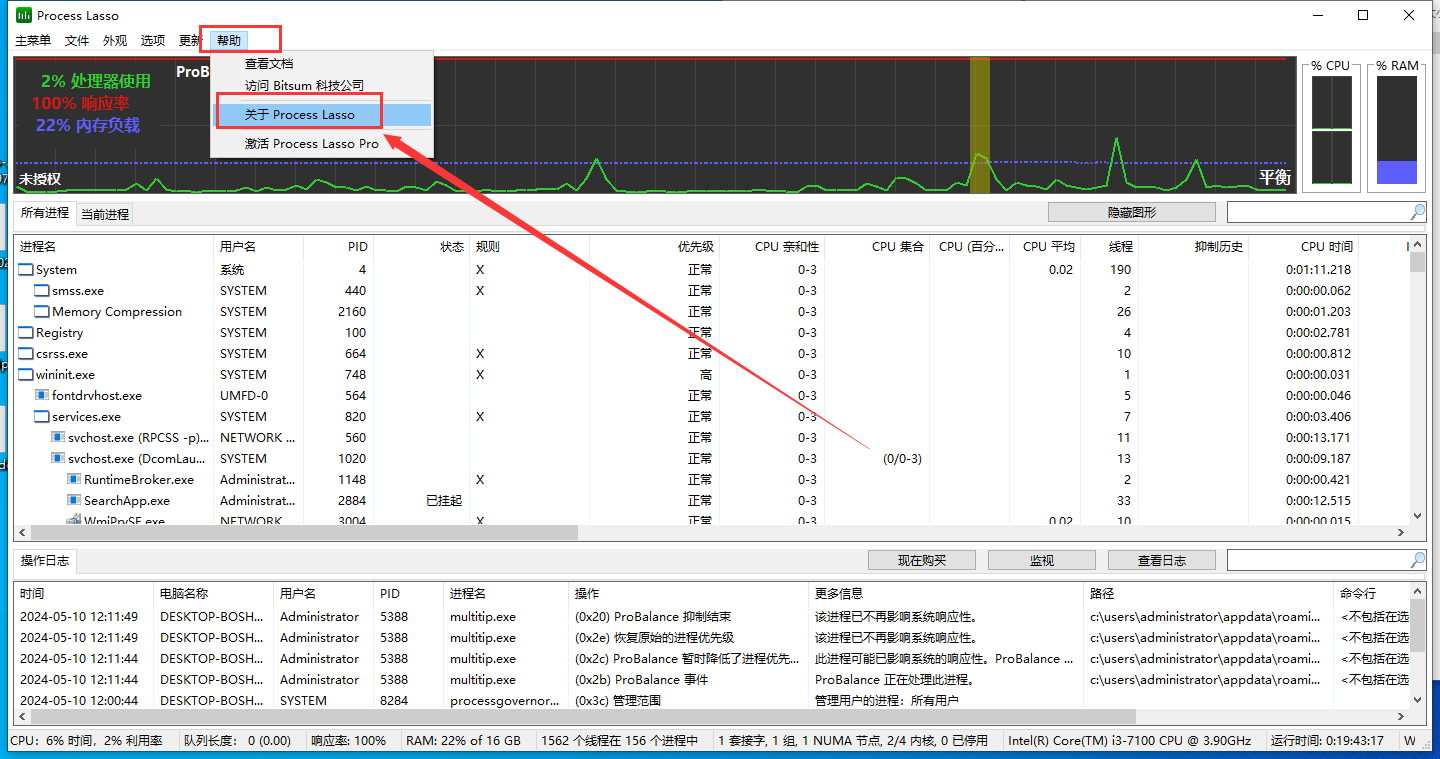This screenshot has width=1440, height=759.
Task: Click the SearchApp.exe process icon
Action: 74,501
